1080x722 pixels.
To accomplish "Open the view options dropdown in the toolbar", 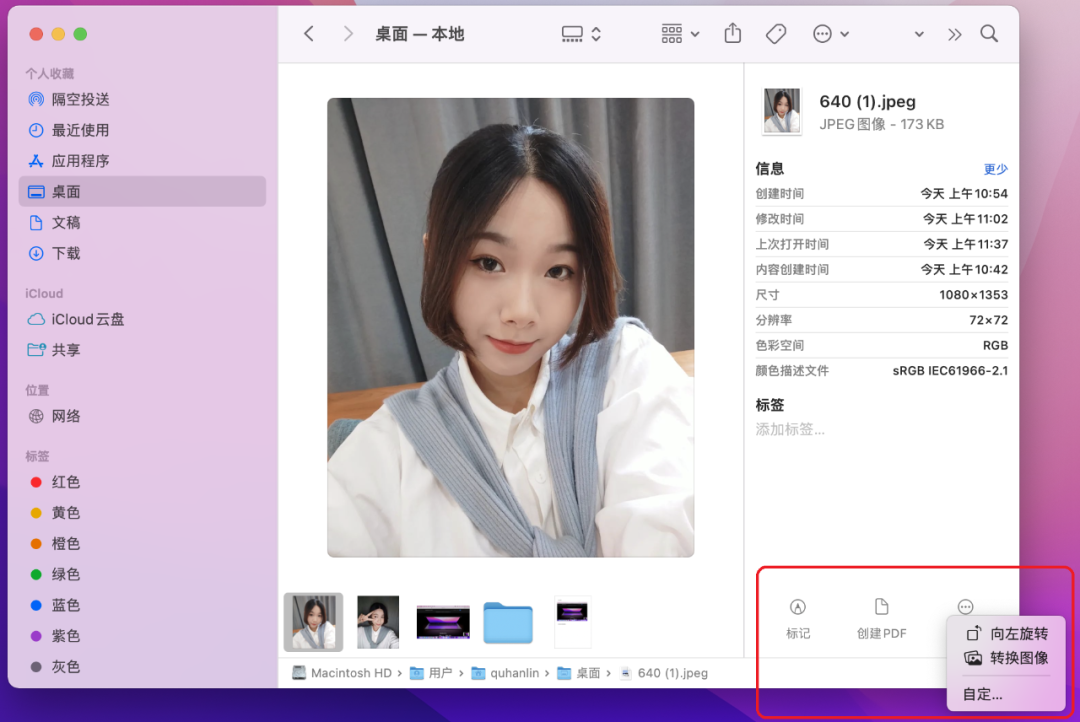I will [x=580, y=33].
